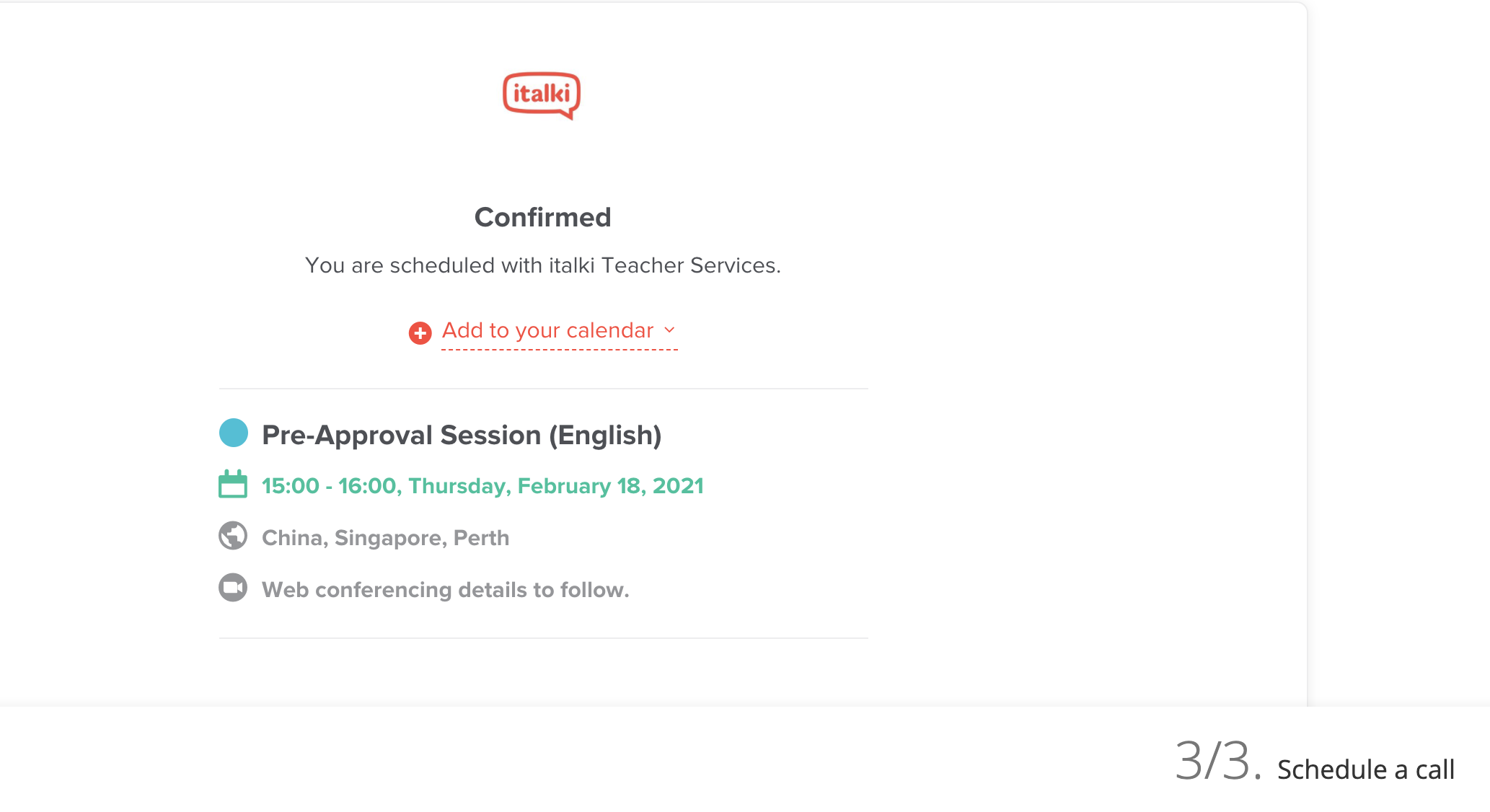Screen dimensions: 1490x812
Task: Click the 3/3 step indicator number
Action: coord(1218,761)
